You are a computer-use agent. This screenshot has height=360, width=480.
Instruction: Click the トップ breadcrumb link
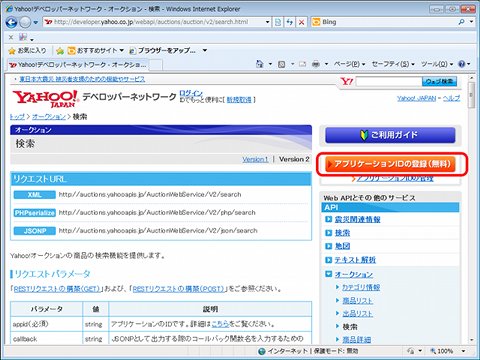point(17,117)
